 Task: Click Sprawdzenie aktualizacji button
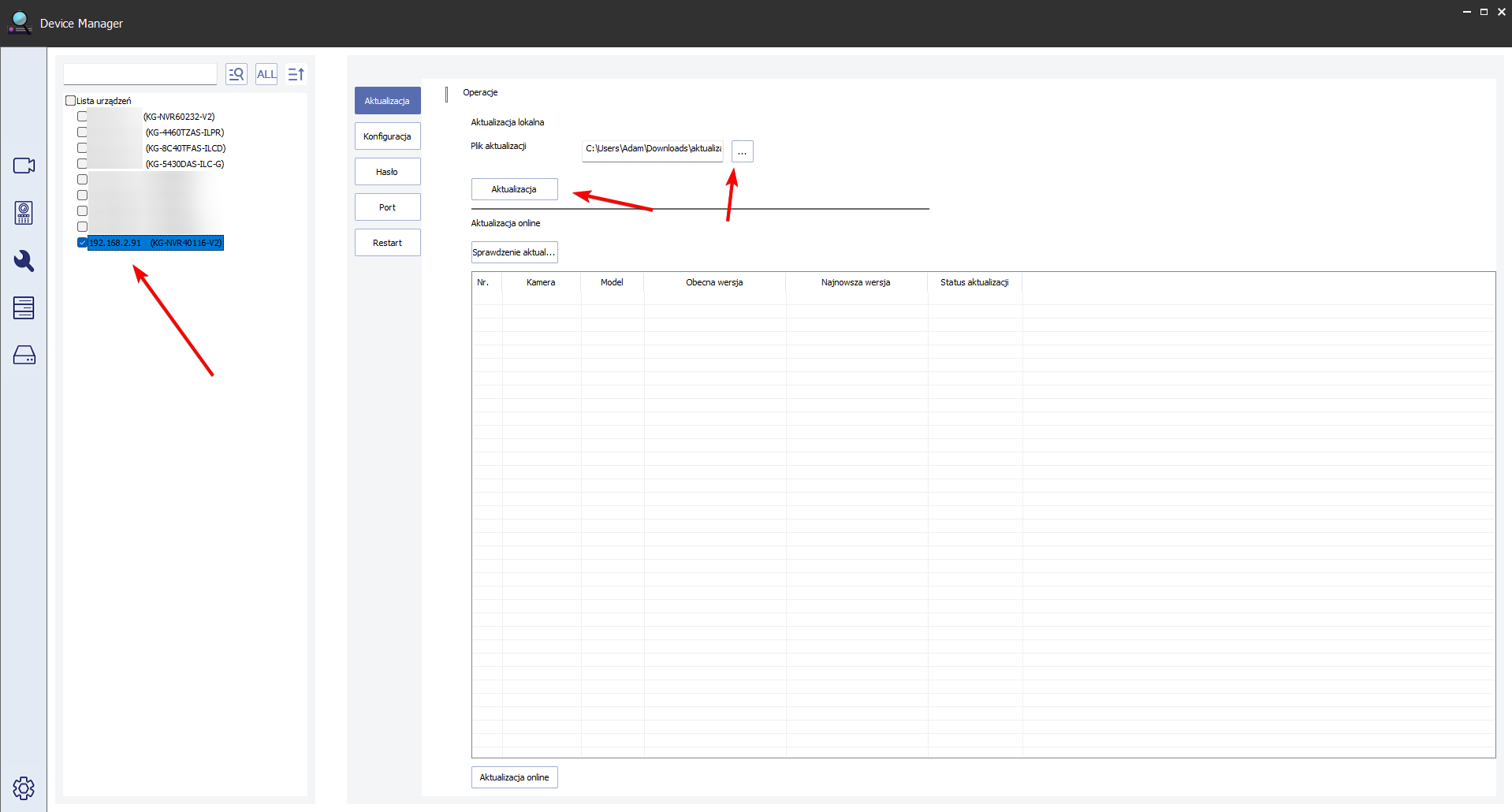(x=514, y=252)
